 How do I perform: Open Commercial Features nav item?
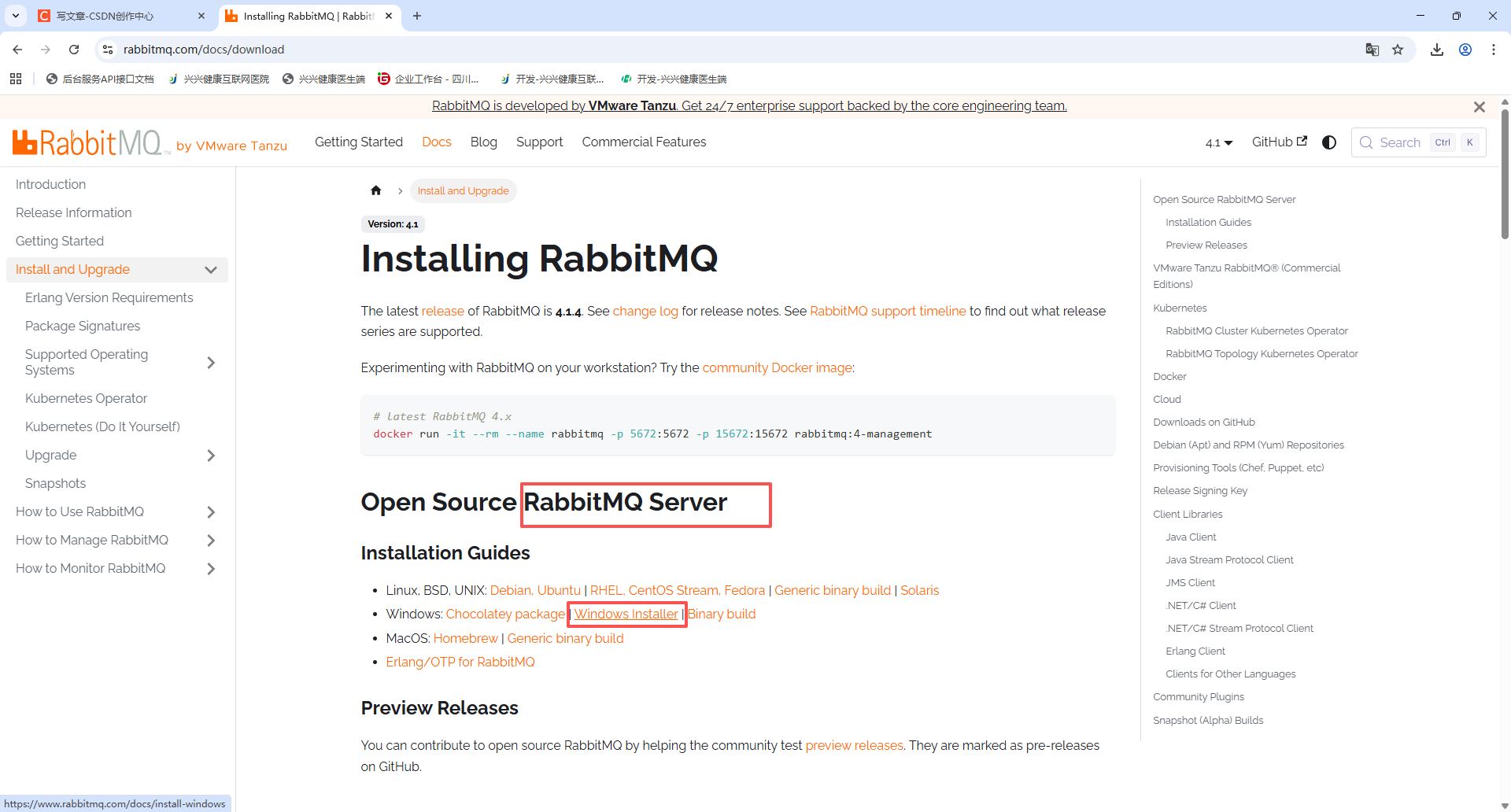click(x=644, y=142)
